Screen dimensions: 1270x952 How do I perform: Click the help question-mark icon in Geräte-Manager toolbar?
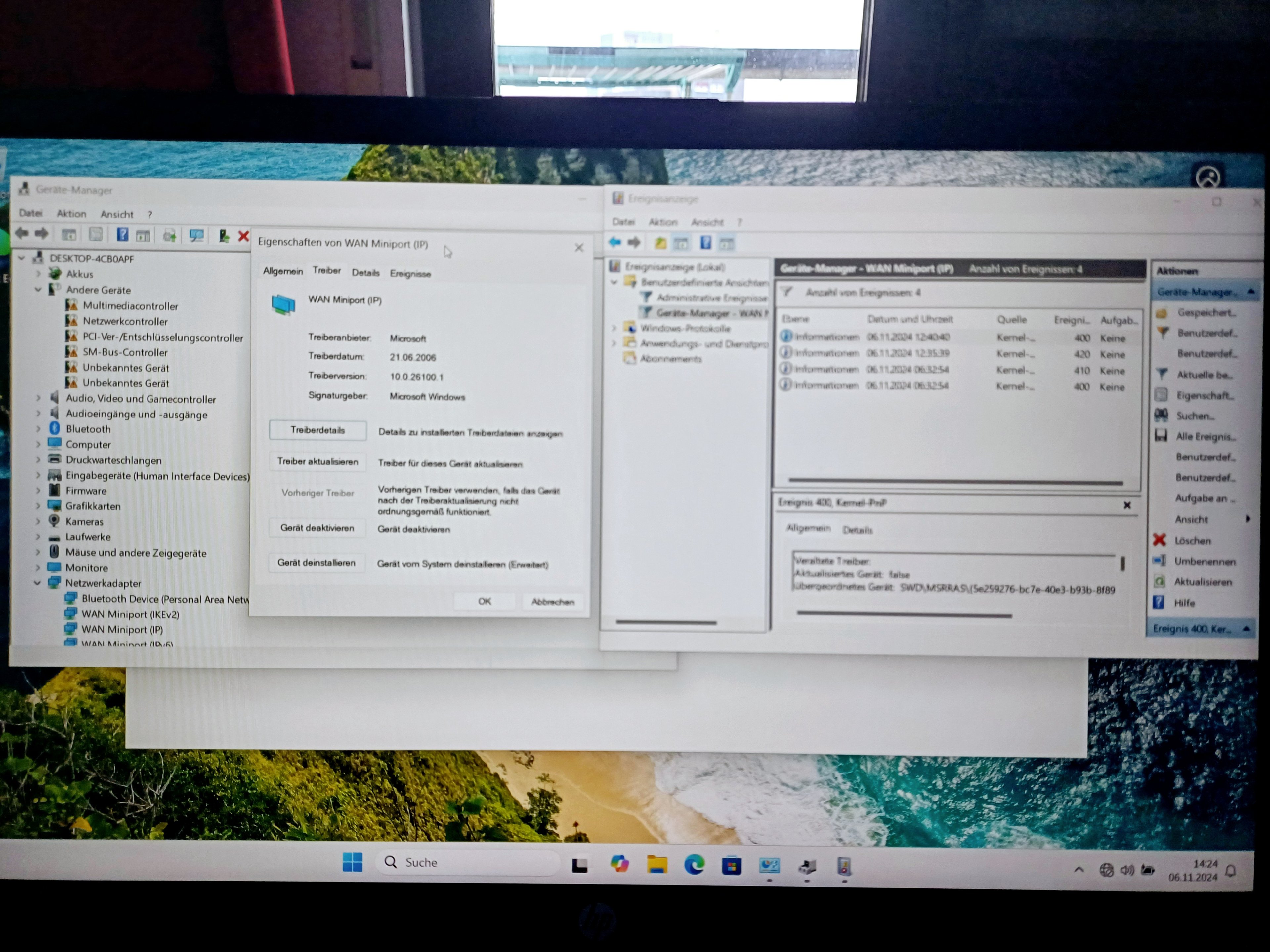click(x=122, y=235)
